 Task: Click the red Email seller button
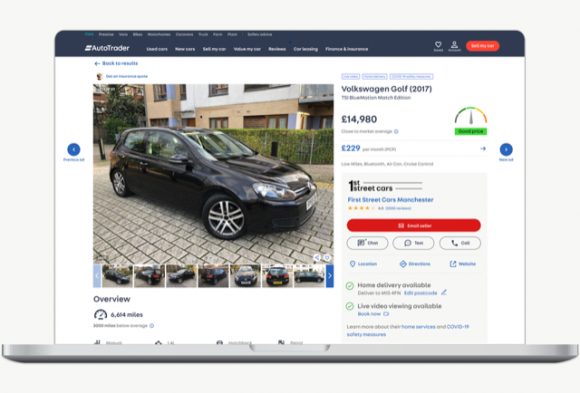point(414,225)
